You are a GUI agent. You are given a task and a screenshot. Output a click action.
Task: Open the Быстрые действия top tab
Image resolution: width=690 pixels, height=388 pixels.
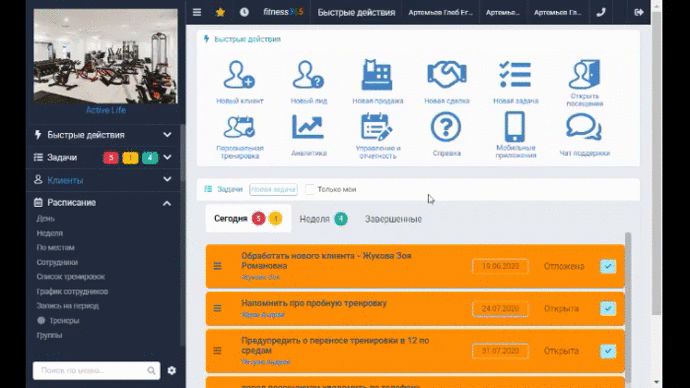point(356,12)
